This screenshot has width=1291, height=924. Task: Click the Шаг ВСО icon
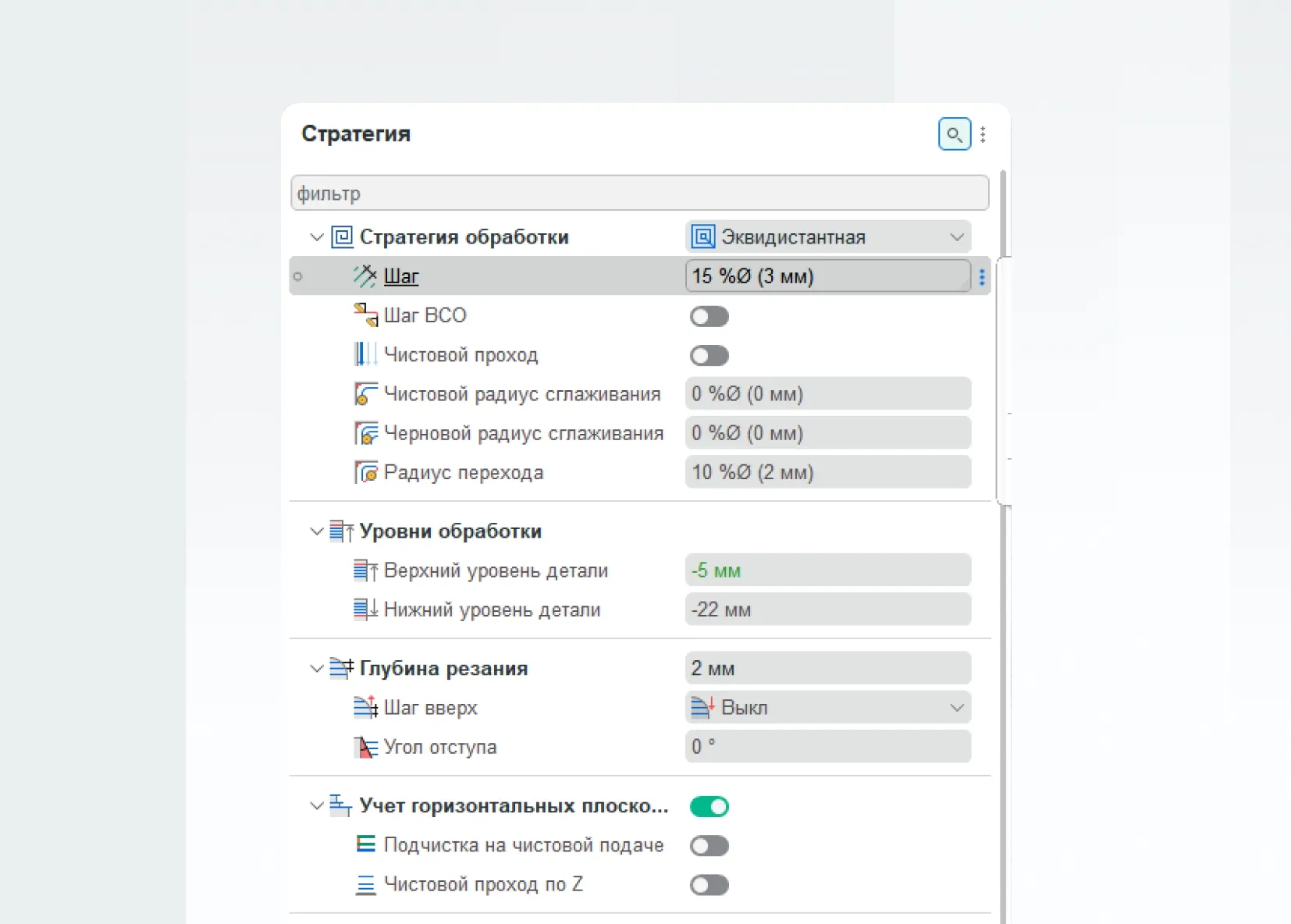click(x=365, y=315)
